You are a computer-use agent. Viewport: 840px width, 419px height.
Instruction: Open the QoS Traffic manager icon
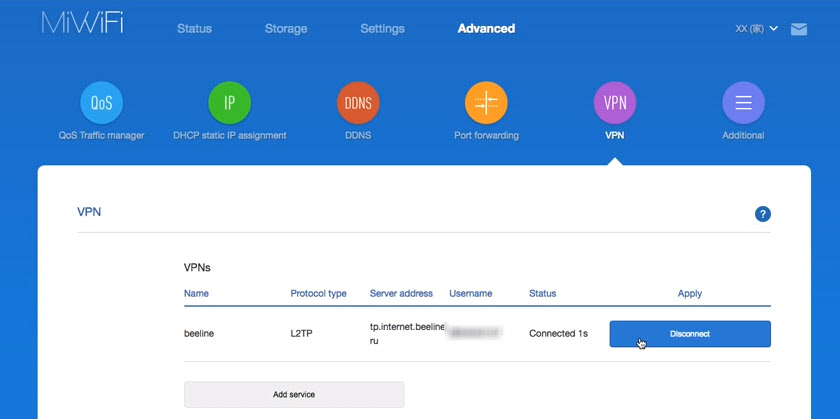[x=100, y=102]
